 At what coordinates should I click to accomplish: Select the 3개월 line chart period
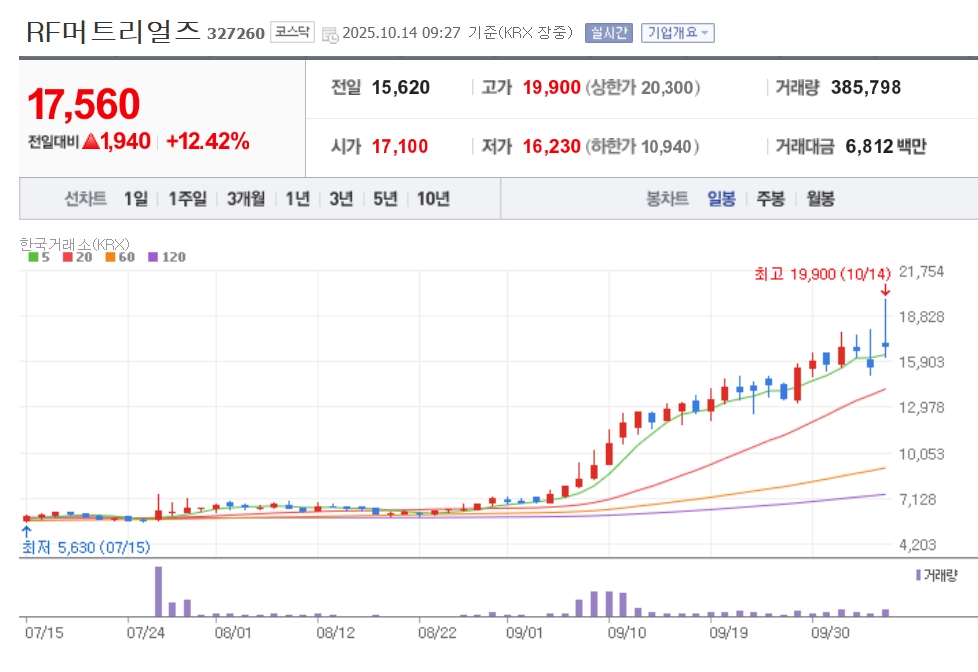(x=245, y=199)
